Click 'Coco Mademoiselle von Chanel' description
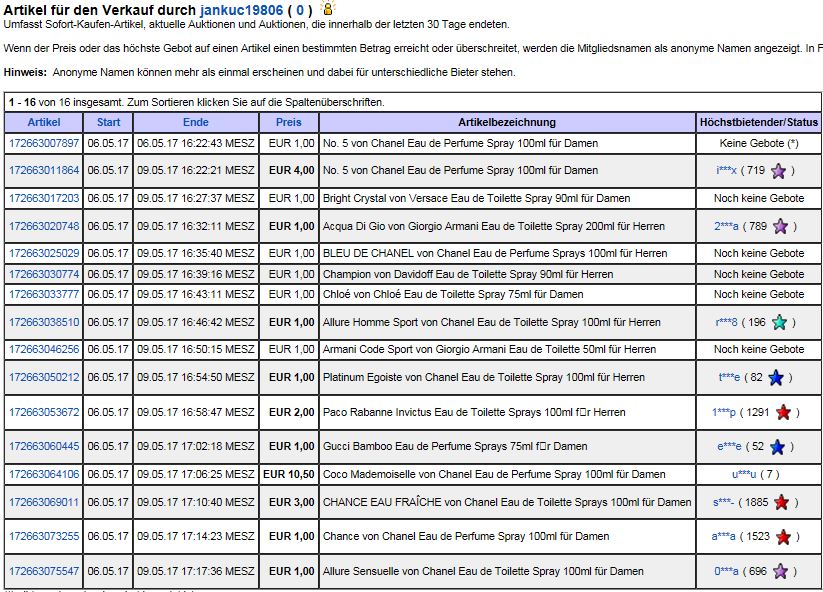823x592 pixels. (494, 474)
